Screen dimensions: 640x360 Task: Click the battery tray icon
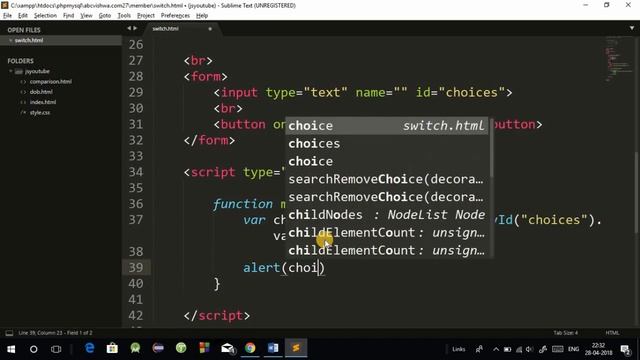507,349
